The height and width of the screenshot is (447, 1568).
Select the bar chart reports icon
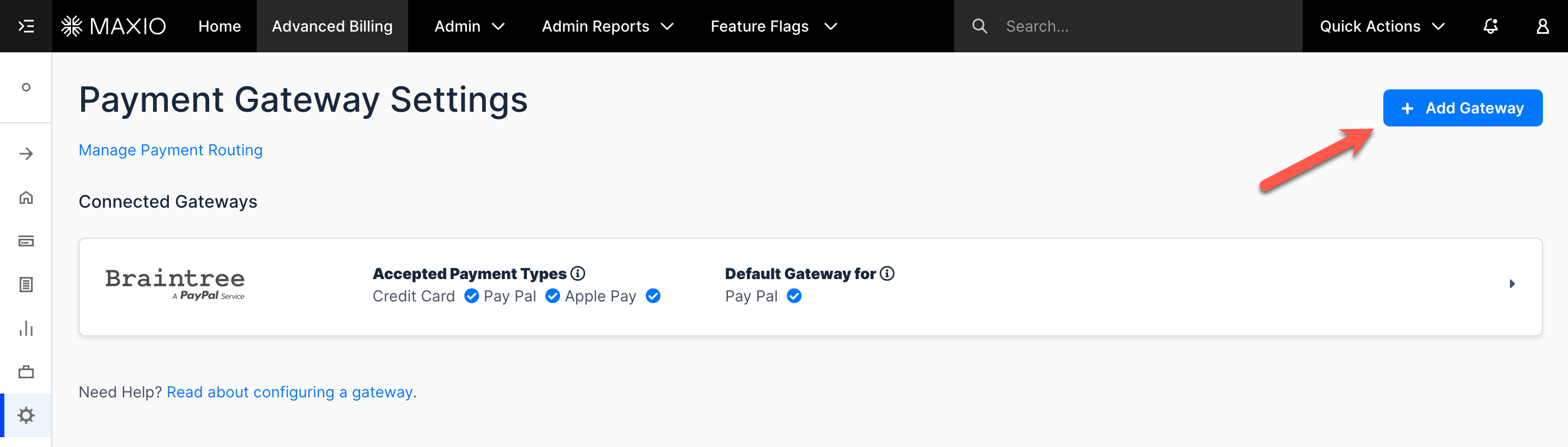[26, 328]
